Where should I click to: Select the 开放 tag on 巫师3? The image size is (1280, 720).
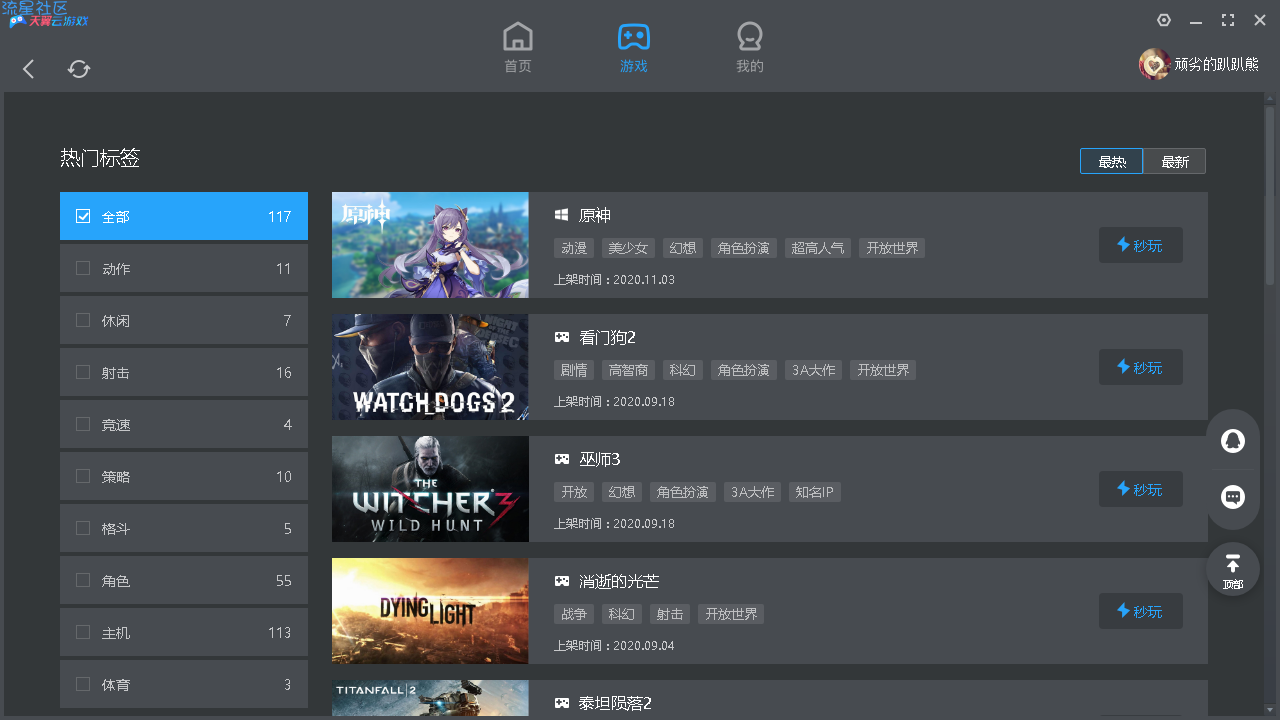pyautogui.click(x=574, y=492)
